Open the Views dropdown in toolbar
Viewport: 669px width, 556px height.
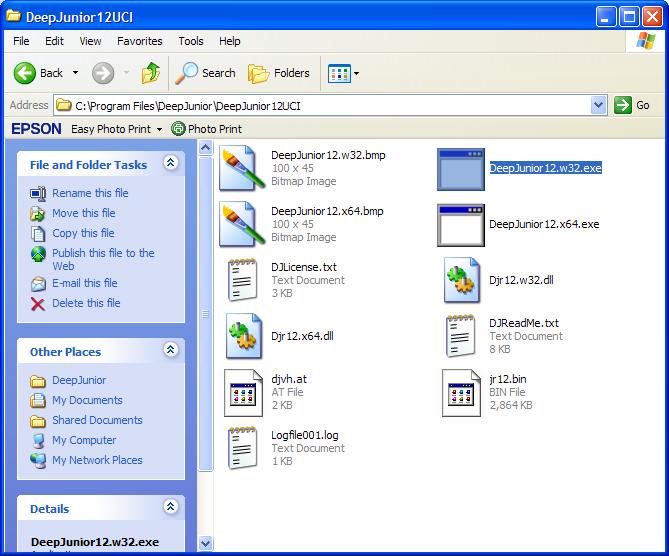[x=343, y=73]
